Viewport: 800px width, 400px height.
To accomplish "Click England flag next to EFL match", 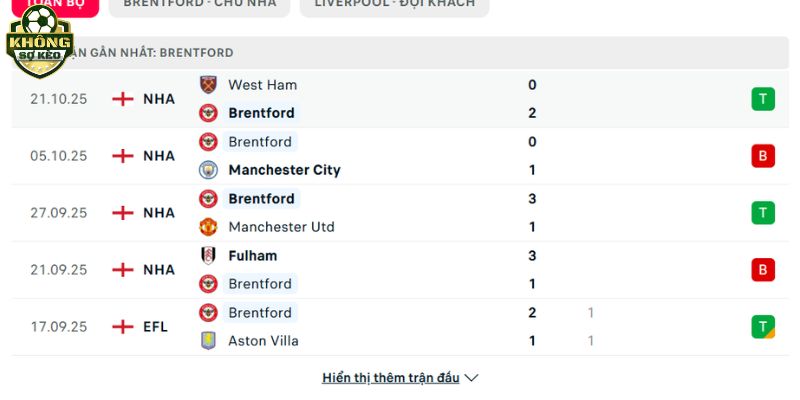I will click(123, 327).
